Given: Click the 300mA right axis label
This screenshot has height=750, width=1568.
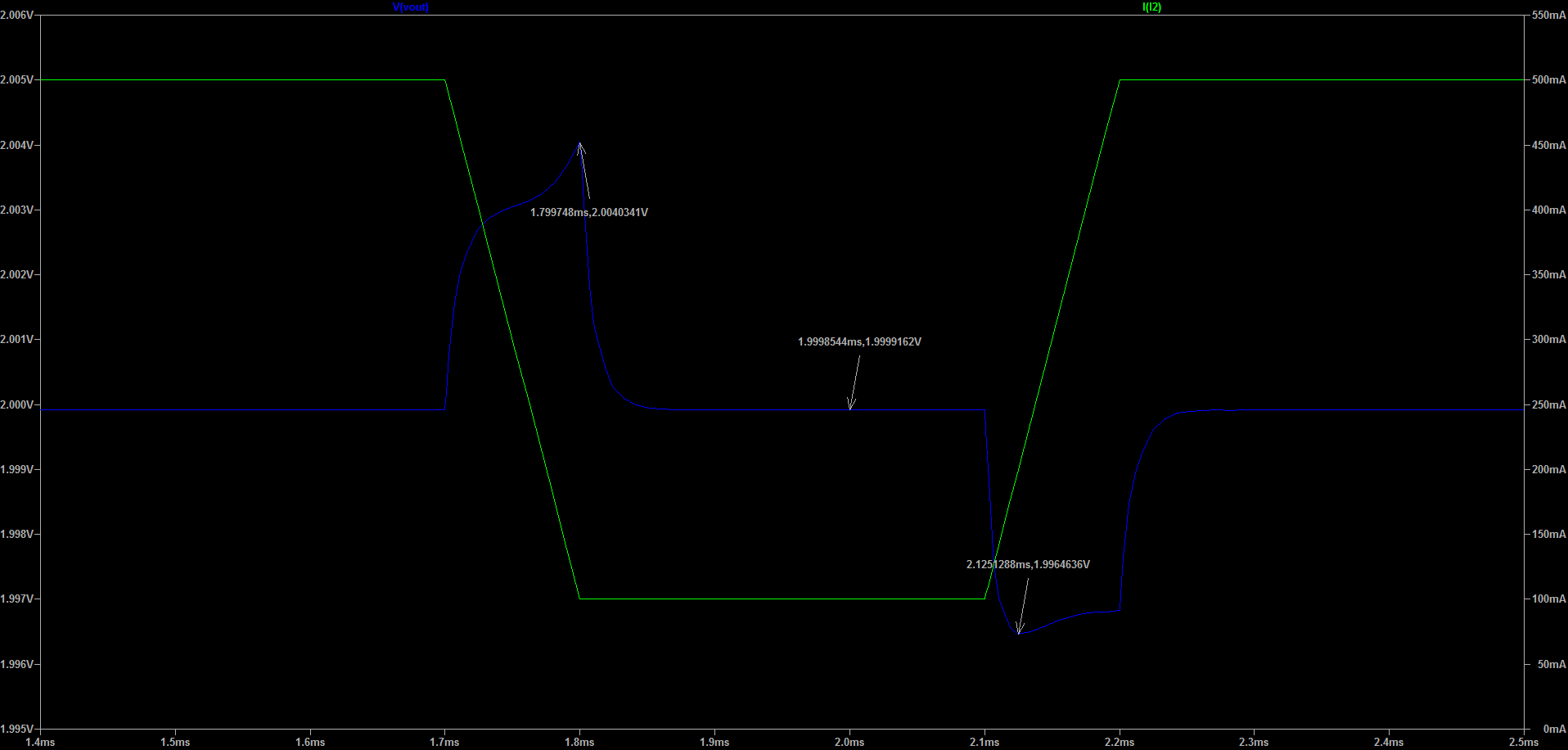Looking at the screenshot, I should pos(1548,340).
